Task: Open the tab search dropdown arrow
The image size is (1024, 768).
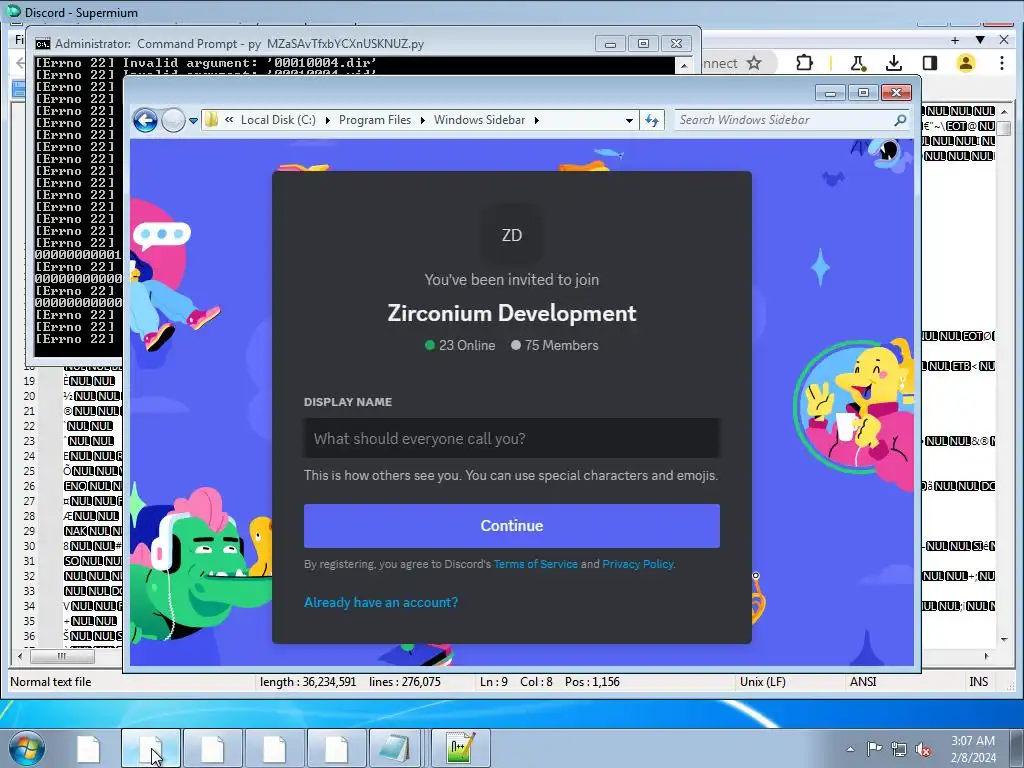Action: [x=980, y=40]
